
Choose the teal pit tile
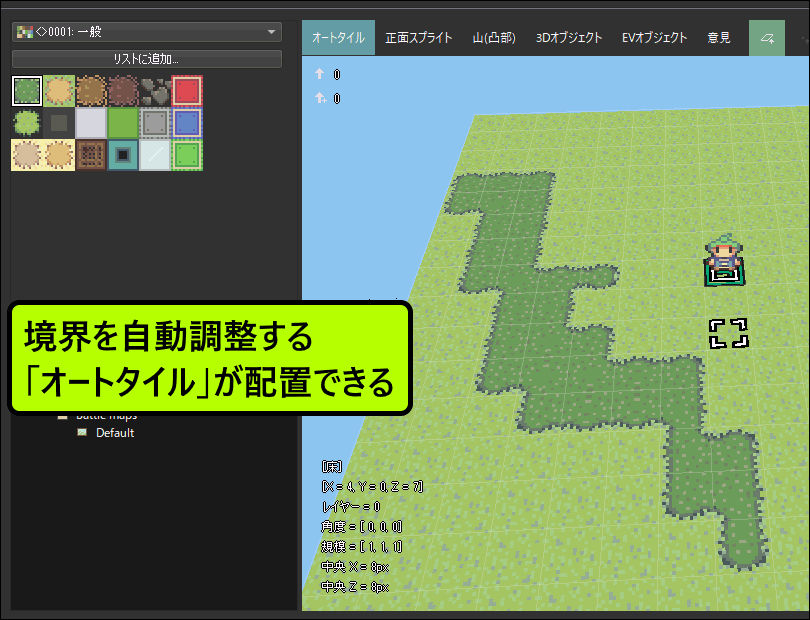pos(123,155)
